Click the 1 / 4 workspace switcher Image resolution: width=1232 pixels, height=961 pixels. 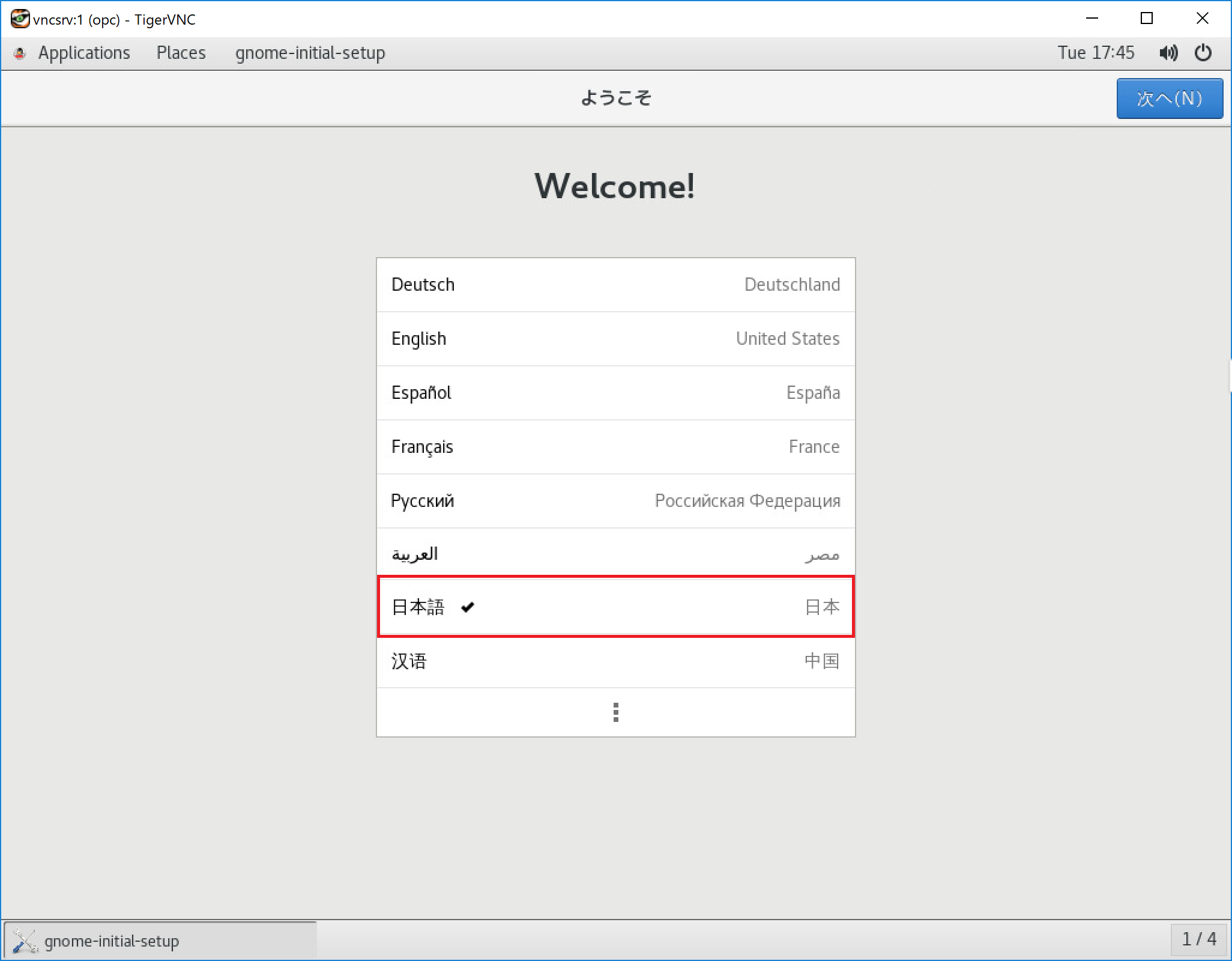pyautogui.click(x=1198, y=939)
